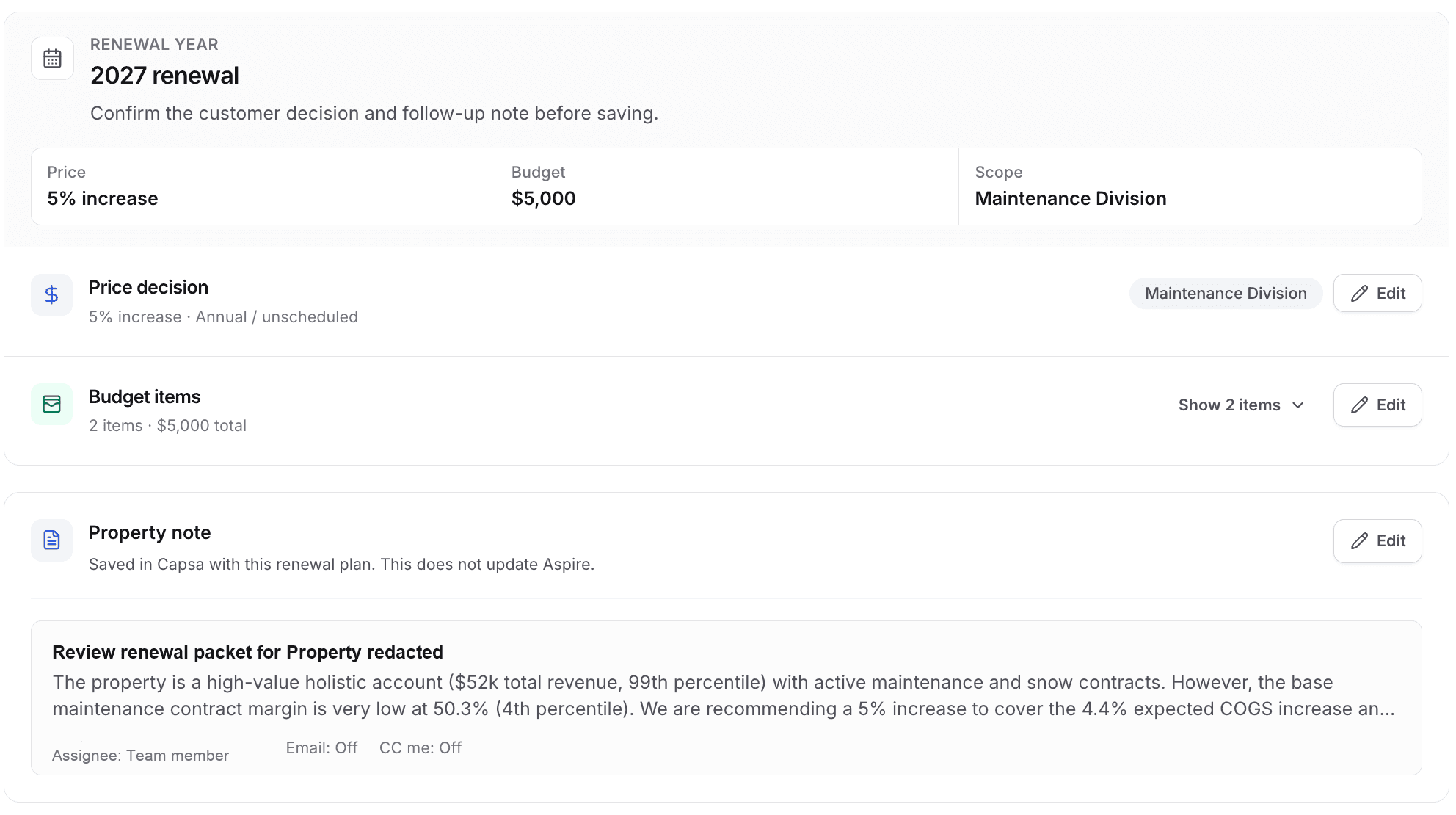Screen dimensions: 1456x815
Task: Toggle the CC me: Off setting
Action: tap(421, 748)
